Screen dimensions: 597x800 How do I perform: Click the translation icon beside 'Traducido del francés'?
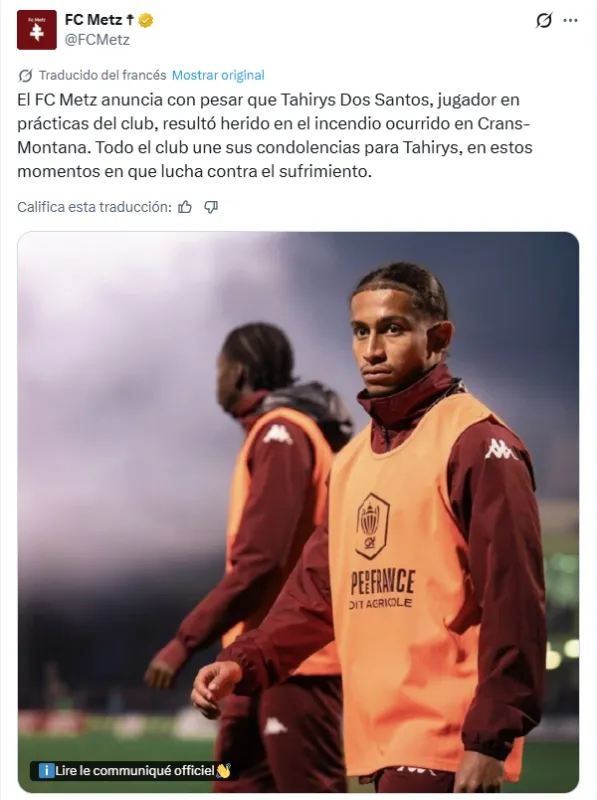coord(25,76)
